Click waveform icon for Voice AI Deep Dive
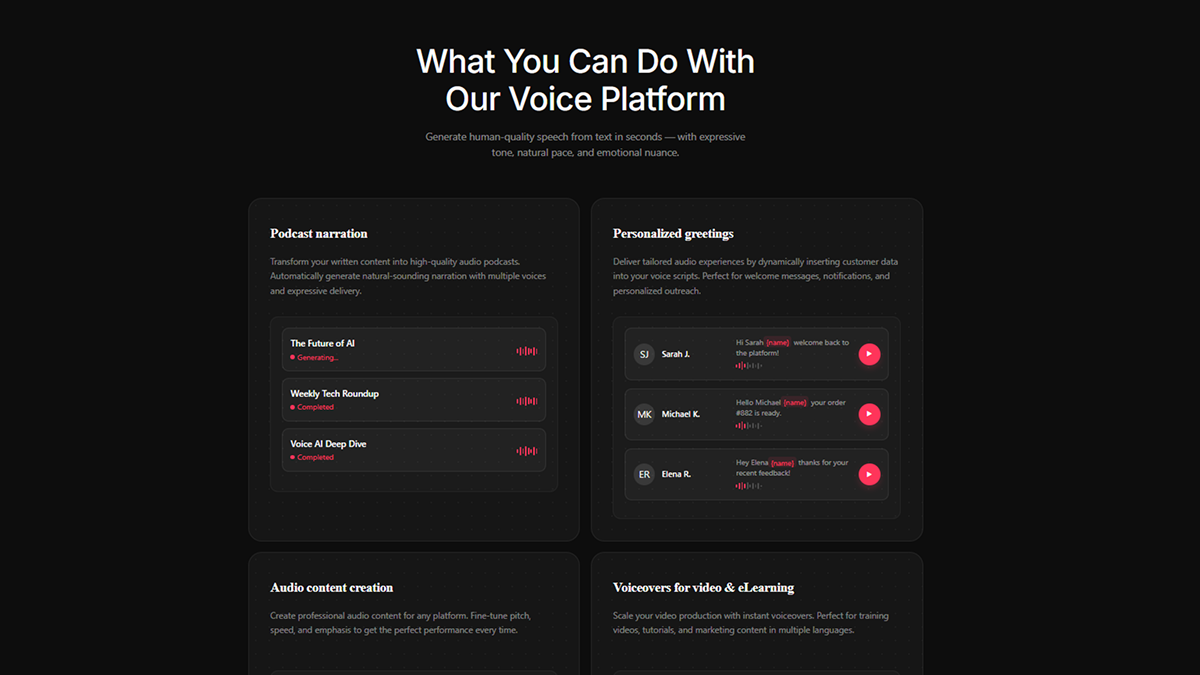The height and width of the screenshot is (675, 1200). pos(527,451)
